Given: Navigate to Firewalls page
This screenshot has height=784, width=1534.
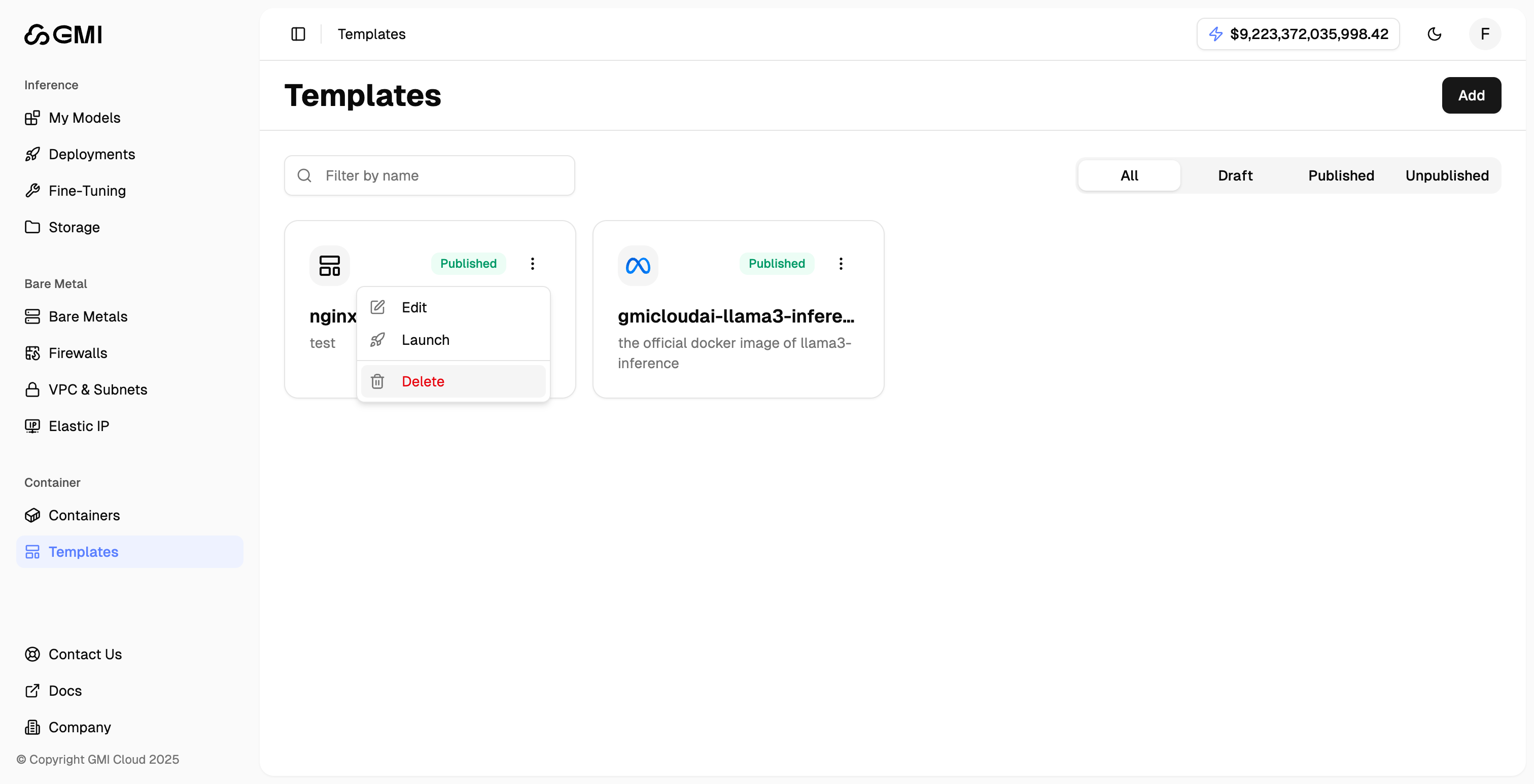Looking at the screenshot, I should click(78, 353).
